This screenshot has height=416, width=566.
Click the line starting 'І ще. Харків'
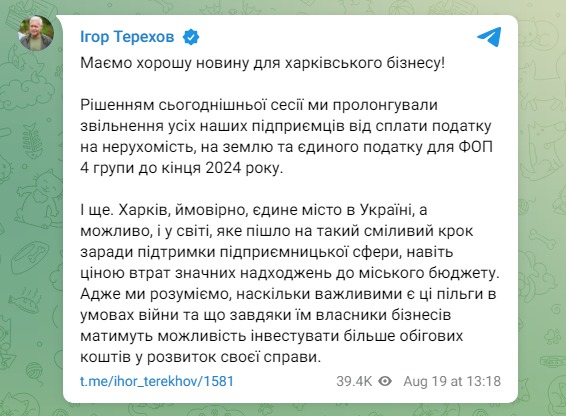[x=253, y=210]
